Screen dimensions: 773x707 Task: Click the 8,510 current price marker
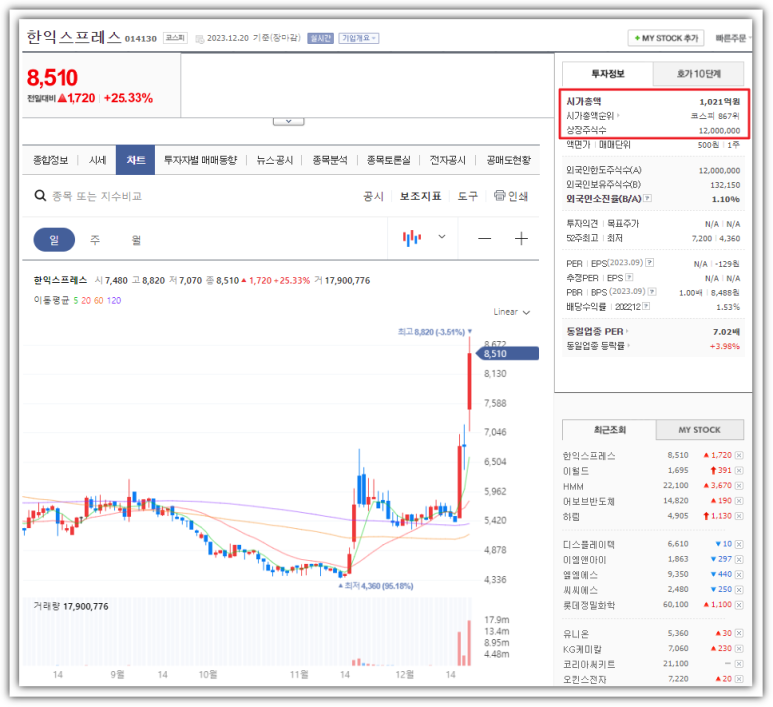pos(508,354)
